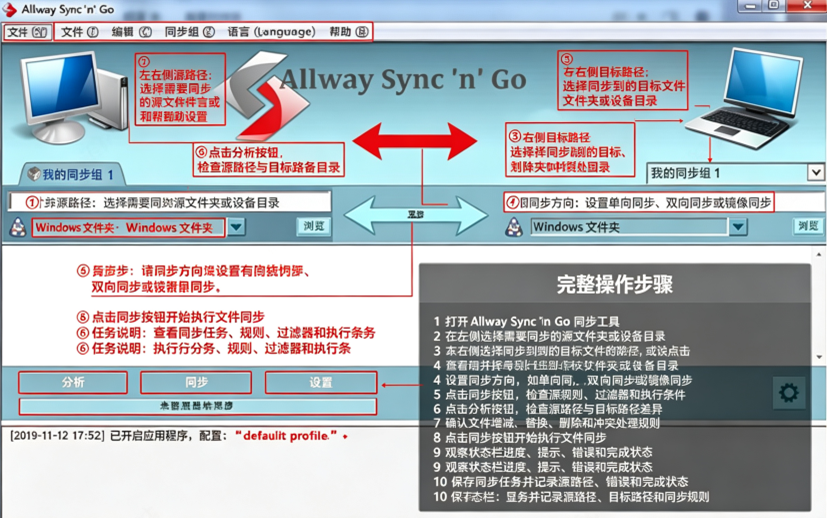Image resolution: width=827 pixels, height=518 pixels.
Task: Select the 我的同步组 1 tab
Action: tap(72, 175)
